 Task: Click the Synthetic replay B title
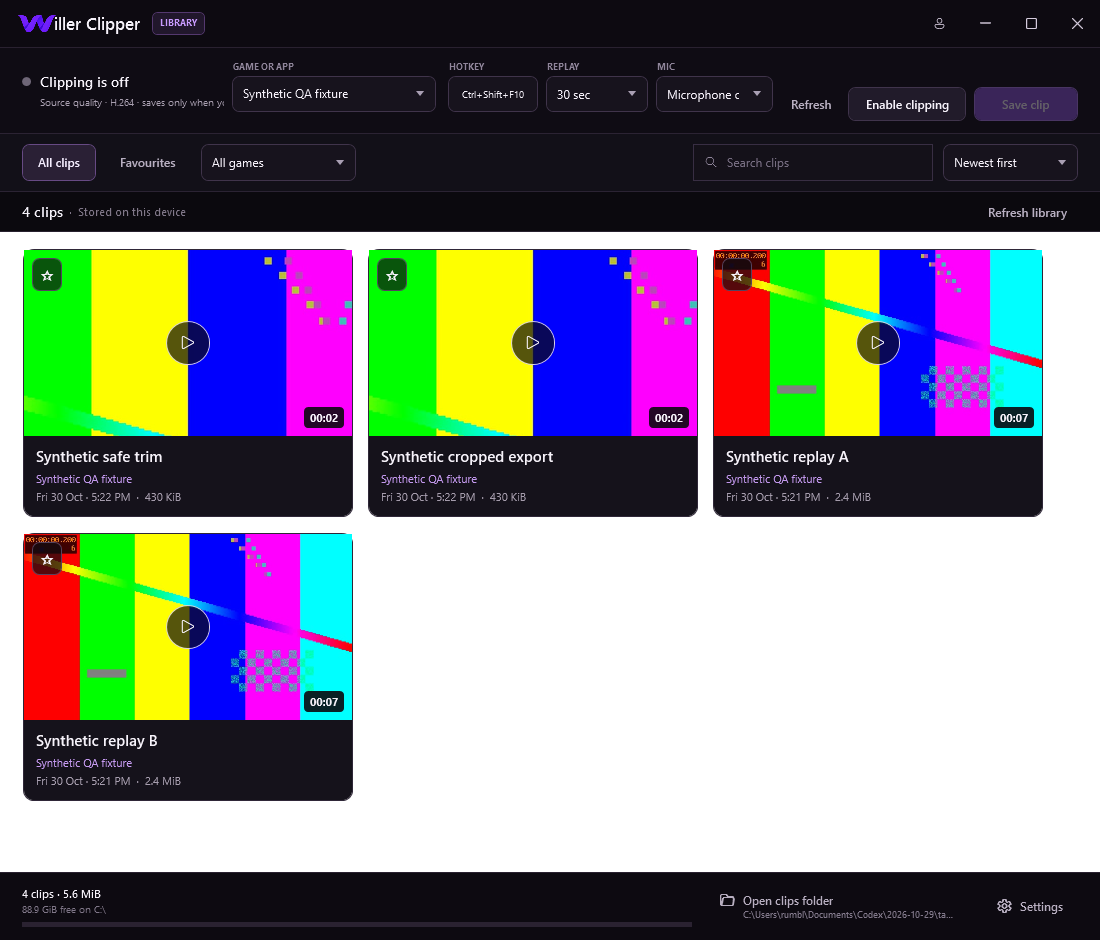click(x=97, y=741)
